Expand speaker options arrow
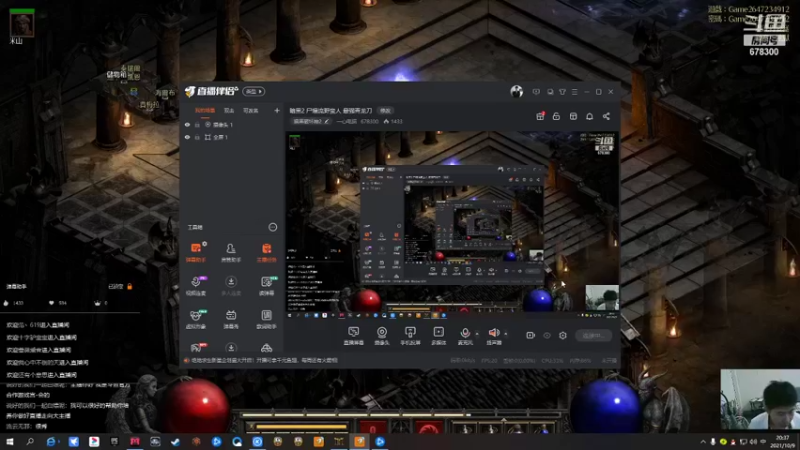 tap(506, 334)
